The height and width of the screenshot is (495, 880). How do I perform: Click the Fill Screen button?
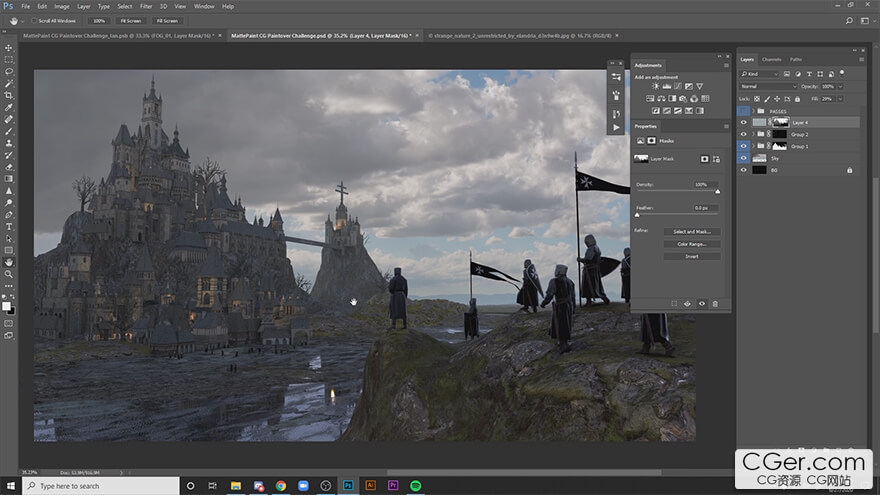click(x=167, y=21)
